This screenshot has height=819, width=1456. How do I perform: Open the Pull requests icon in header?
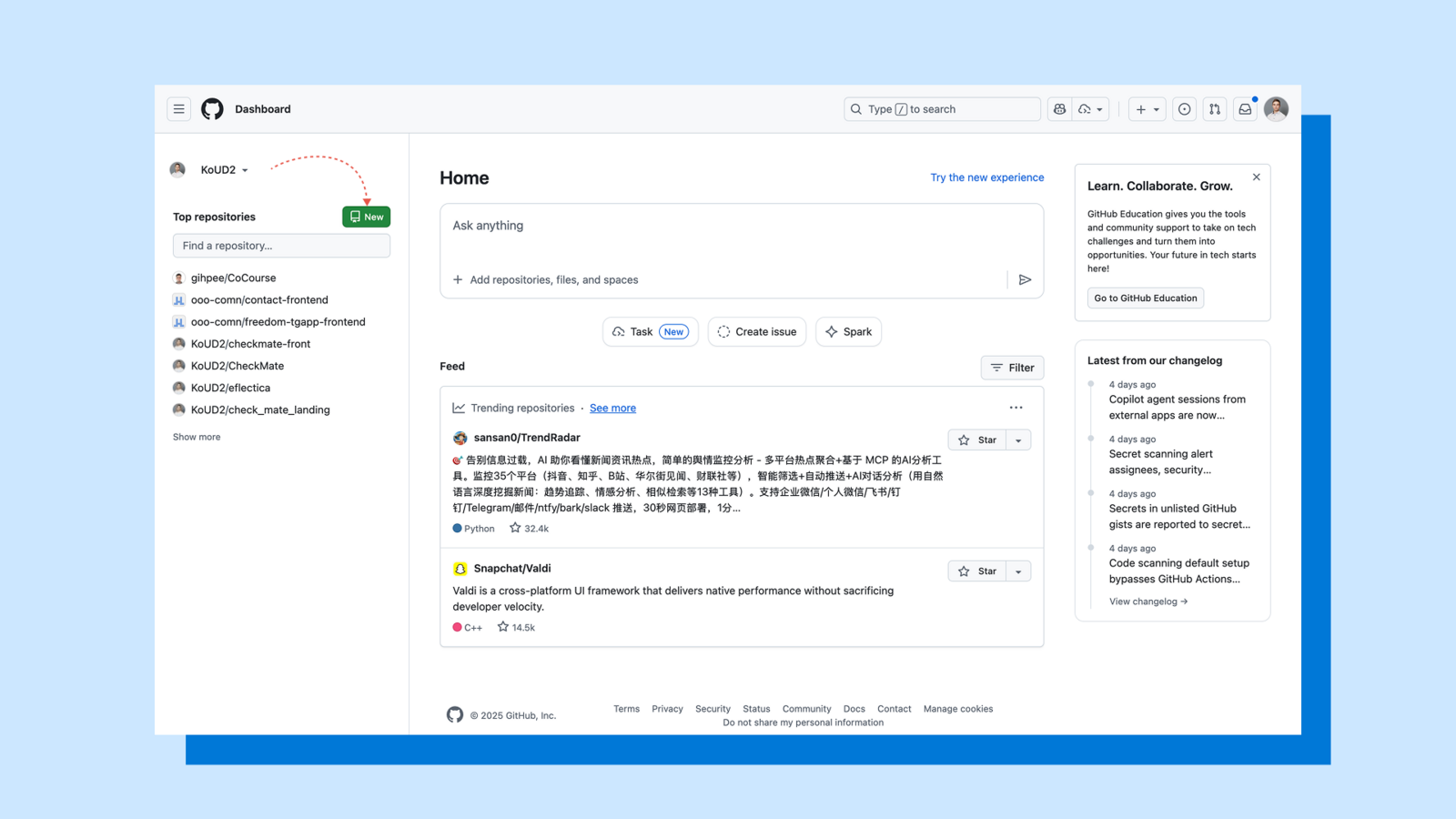1215,109
